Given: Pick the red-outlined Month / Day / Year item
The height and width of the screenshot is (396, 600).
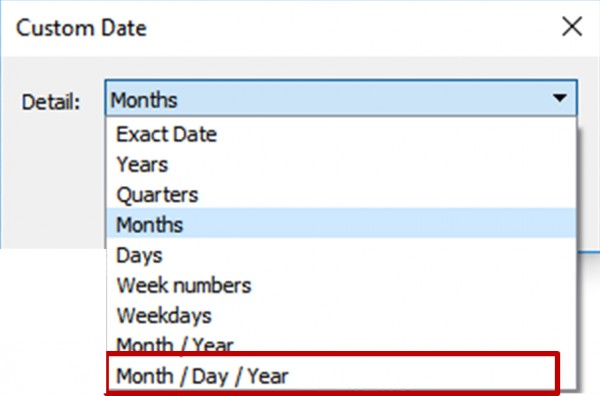Looking at the screenshot, I should click(x=332, y=376).
